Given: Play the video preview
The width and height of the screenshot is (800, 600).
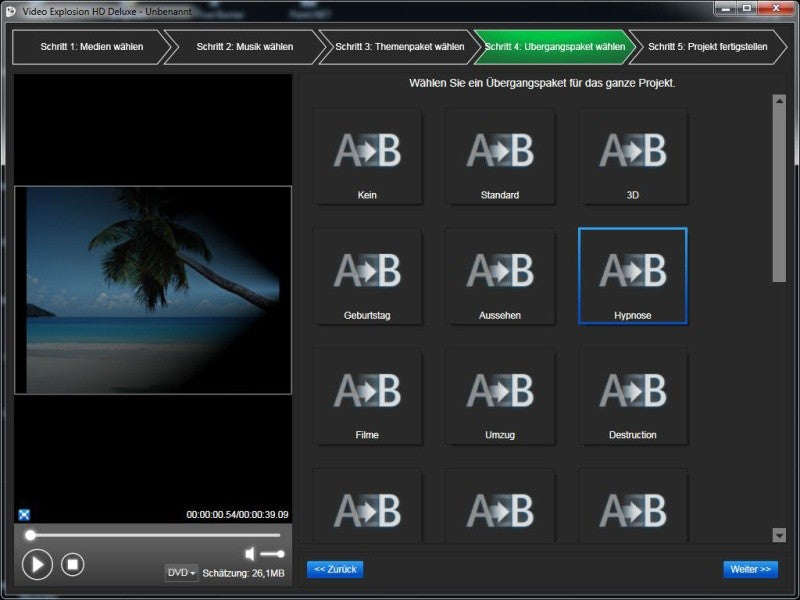Looking at the screenshot, I should 37,564.
